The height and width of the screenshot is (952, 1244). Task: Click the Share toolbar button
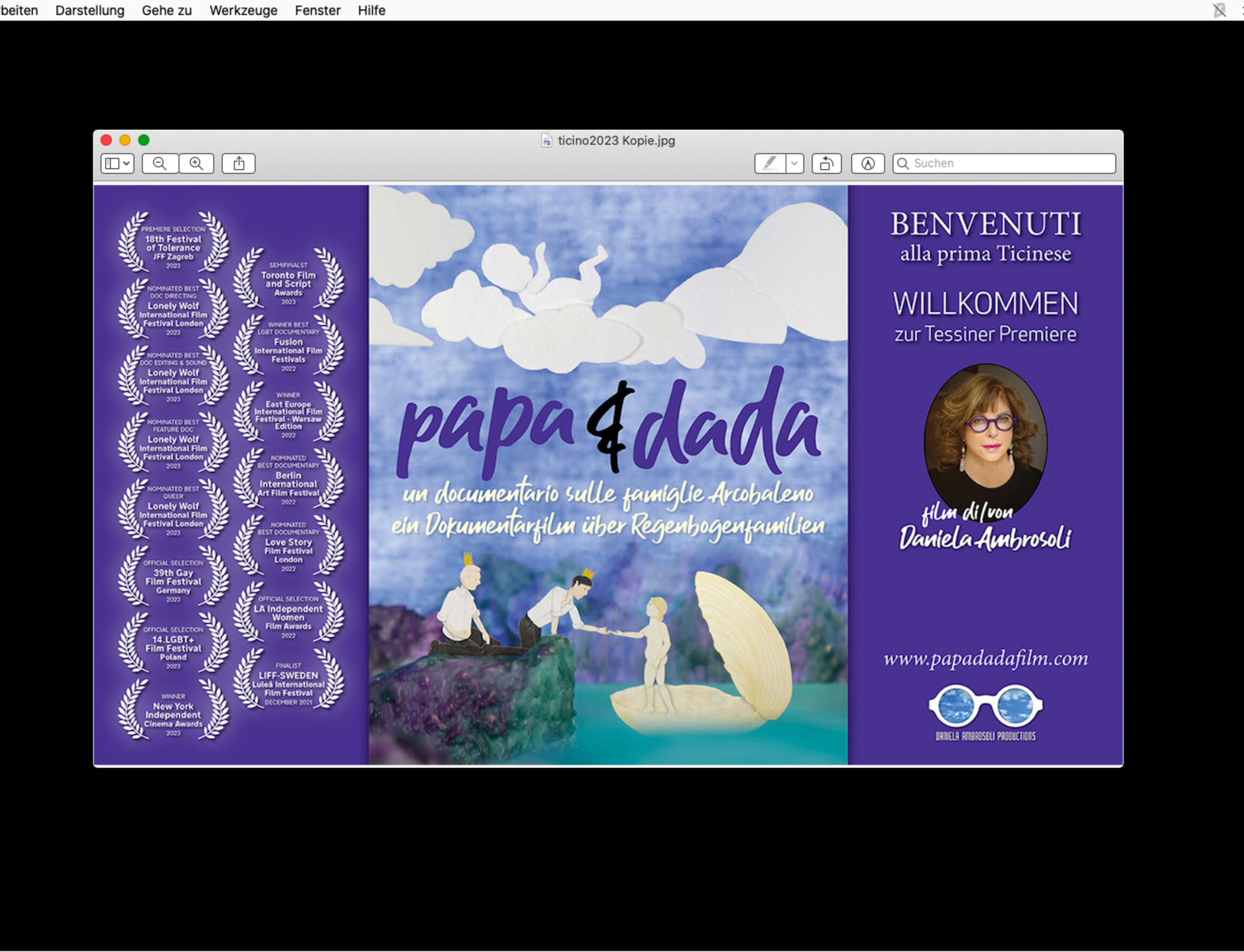click(x=238, y=163)
